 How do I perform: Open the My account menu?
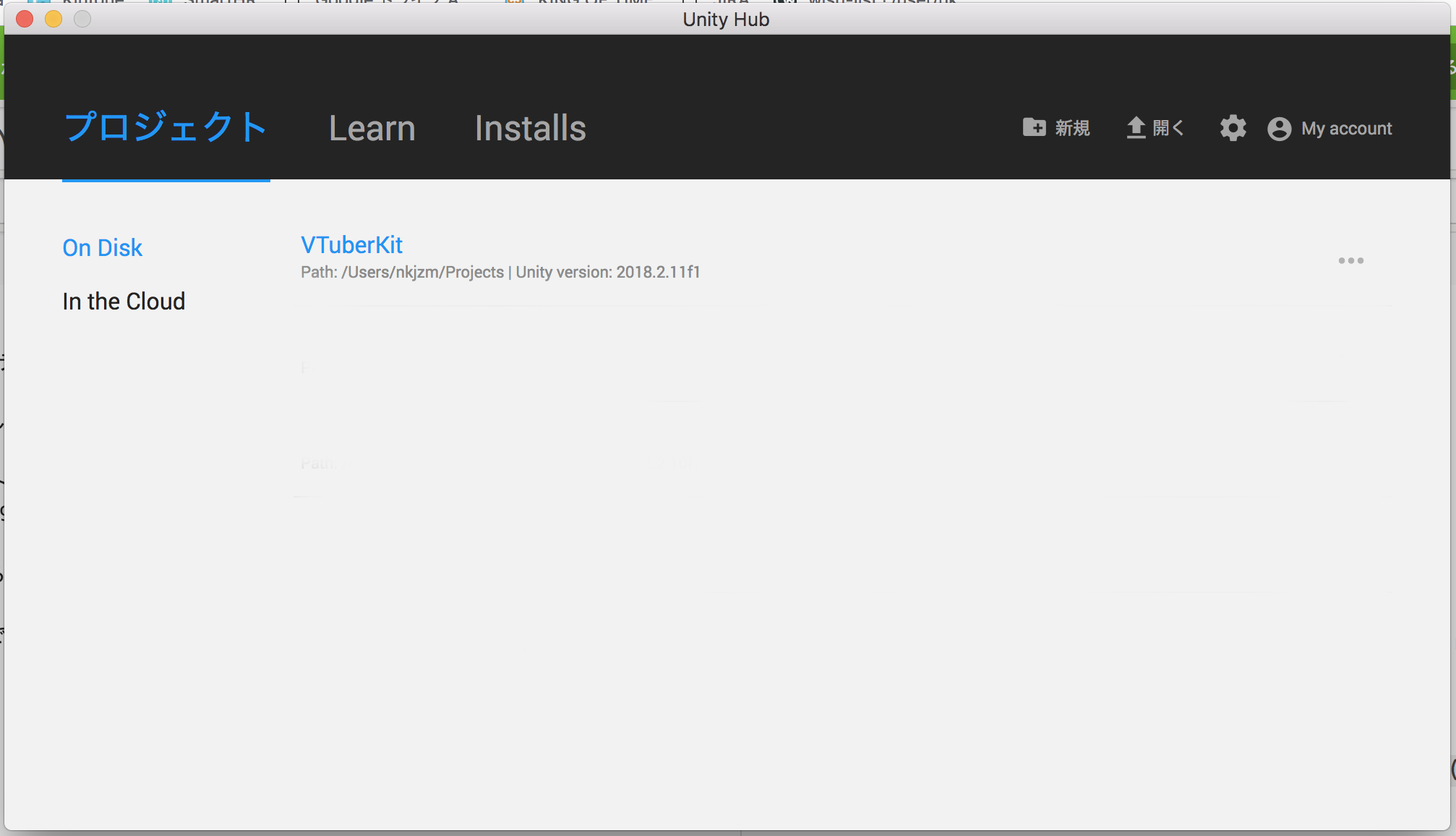(1346, 129)
